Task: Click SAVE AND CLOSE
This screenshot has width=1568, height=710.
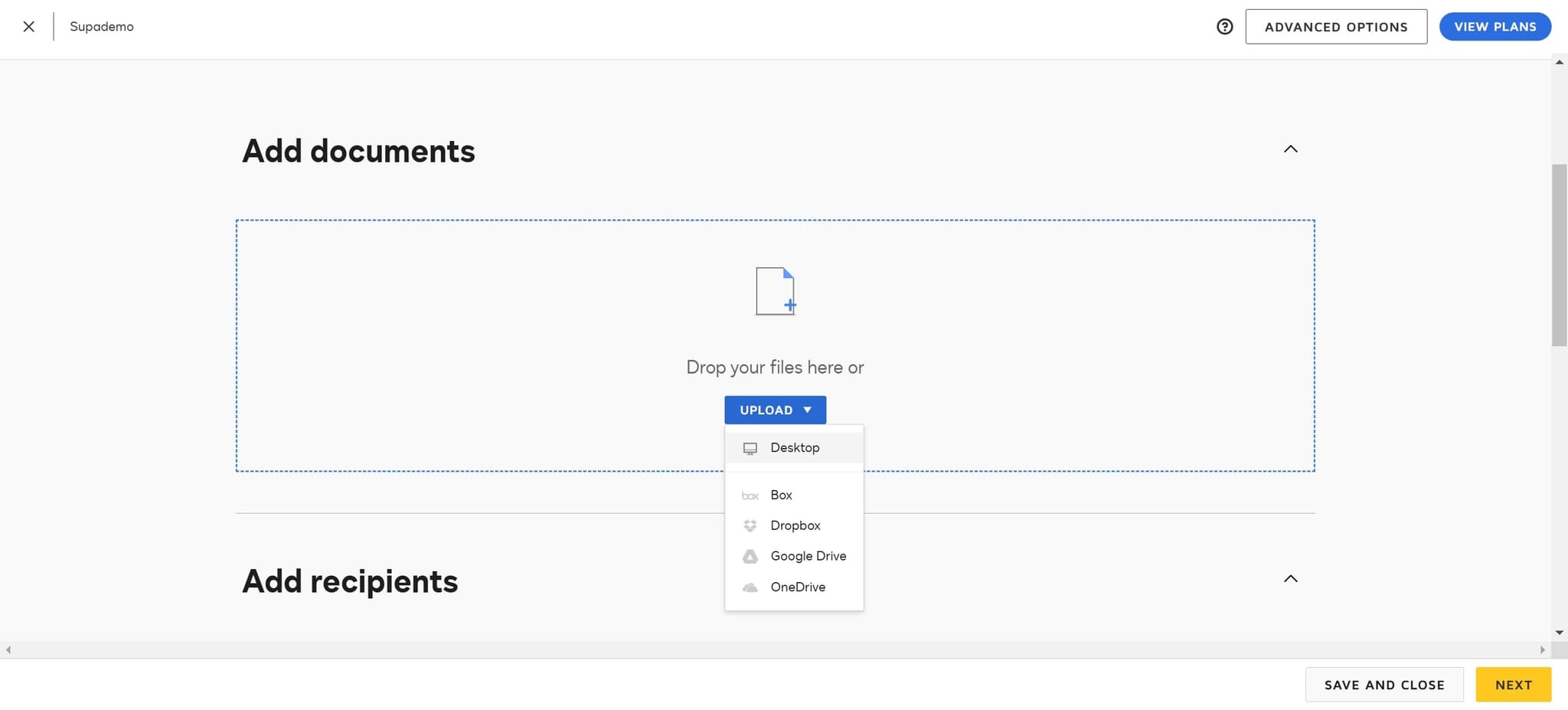Action: click(x=1383, y=684)
